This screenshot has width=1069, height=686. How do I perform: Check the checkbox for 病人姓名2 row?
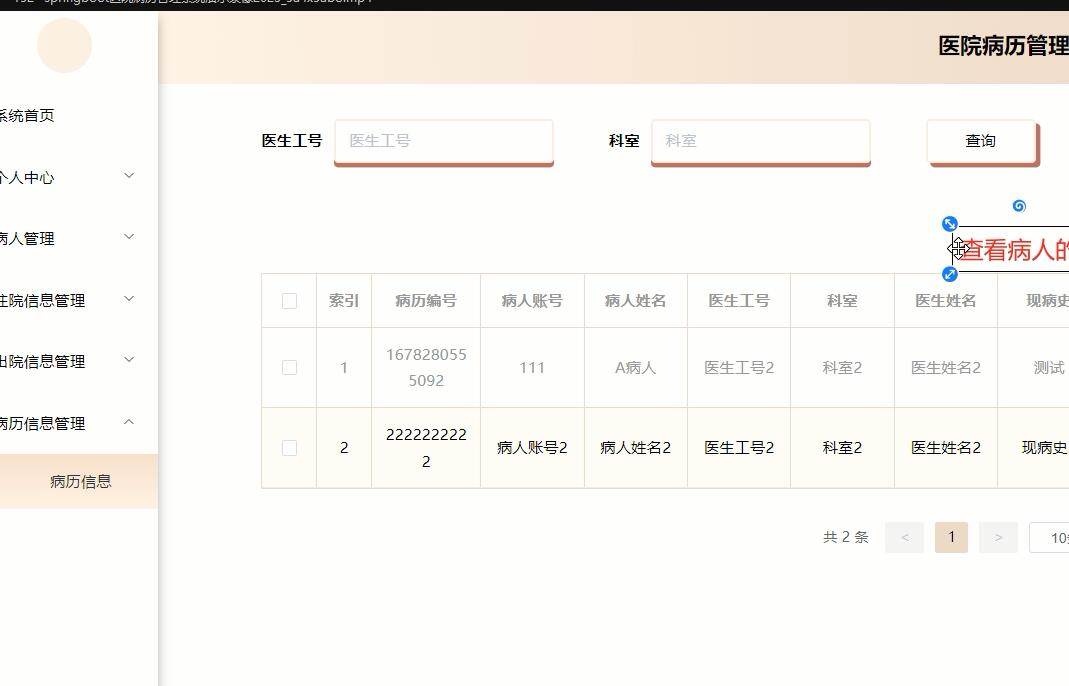point(288,447)
